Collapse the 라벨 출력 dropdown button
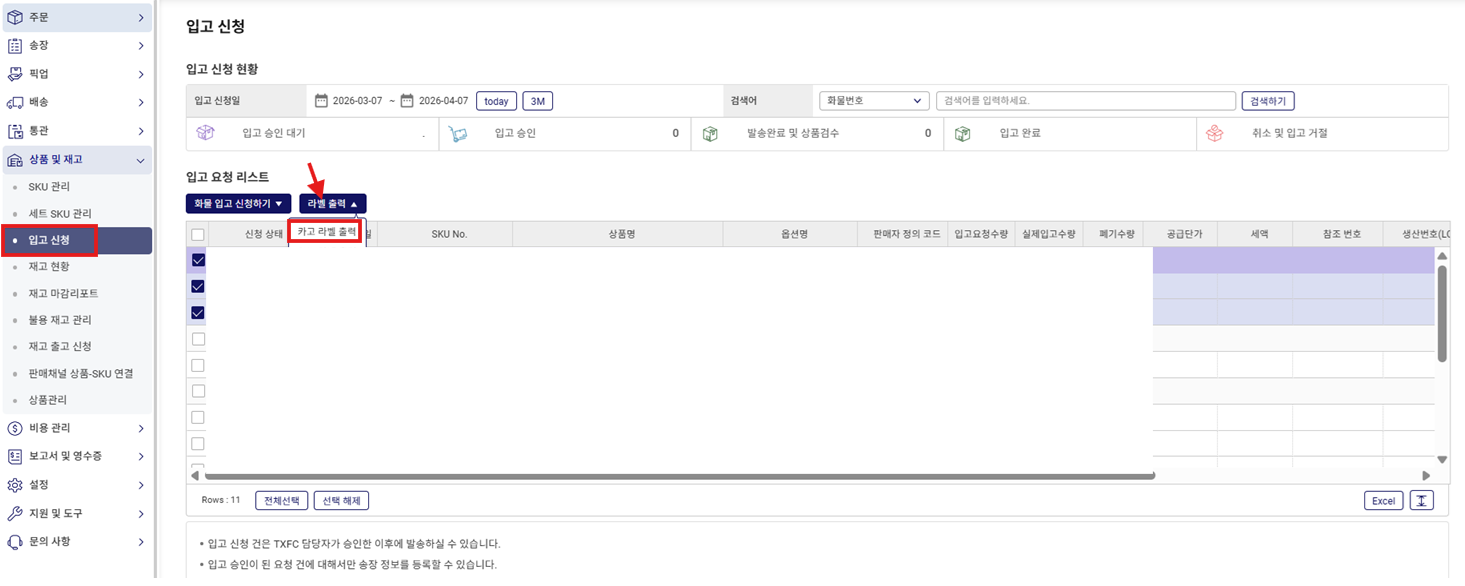1465x586 pixels. coord(332,203)
